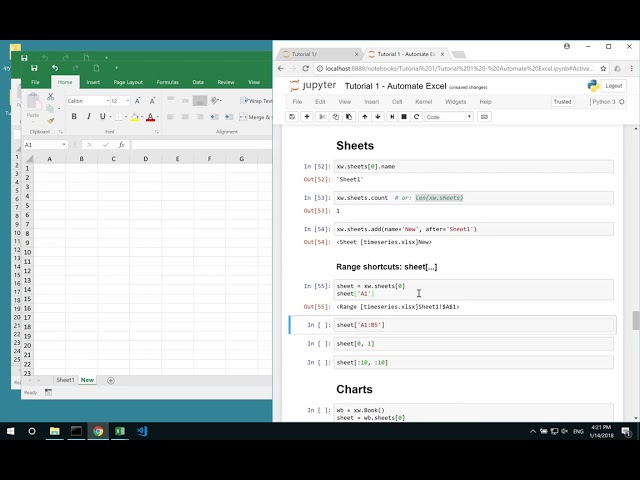Expand the Fill Color dropdown arrow

tap(142, 117)
